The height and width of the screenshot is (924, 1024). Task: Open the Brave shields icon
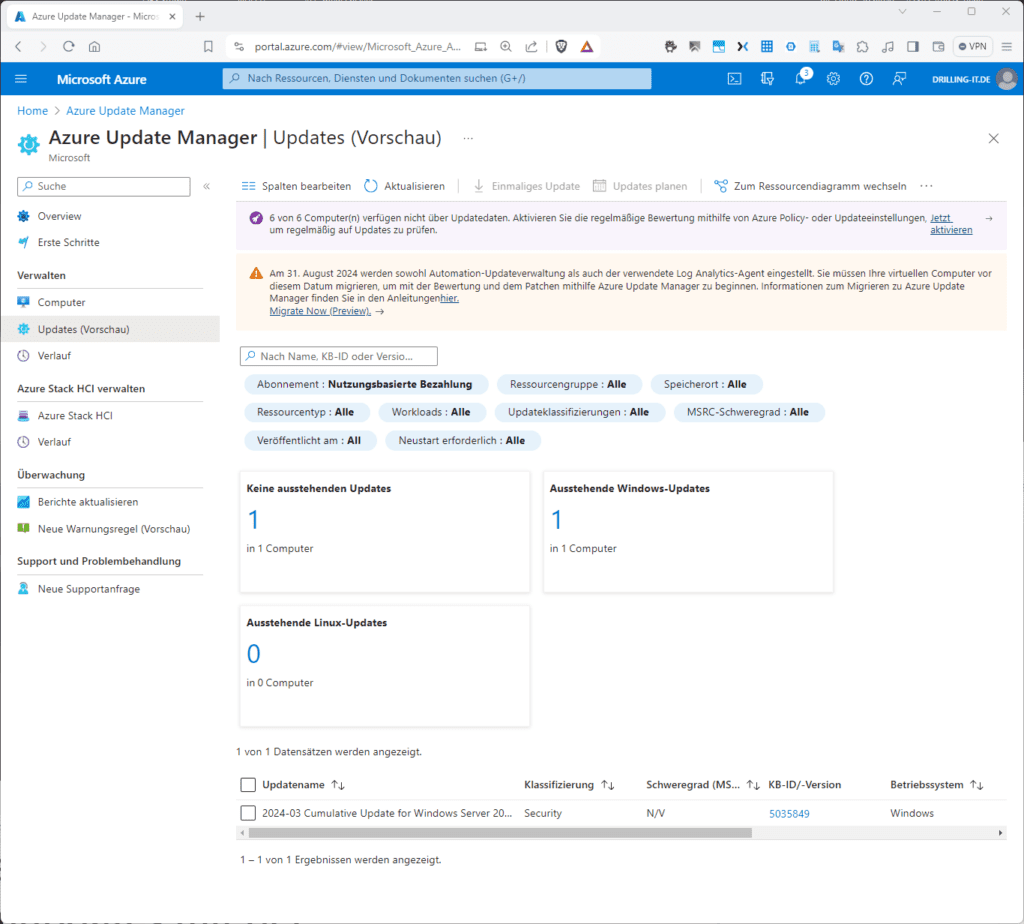tap(561, 46)
